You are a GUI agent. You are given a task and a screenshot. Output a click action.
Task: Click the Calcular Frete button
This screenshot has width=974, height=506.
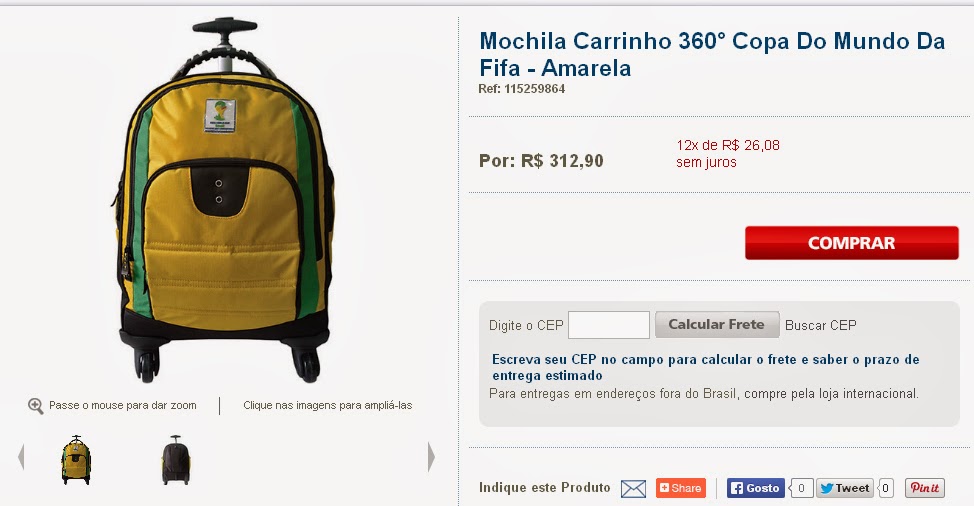coord(717,325)
